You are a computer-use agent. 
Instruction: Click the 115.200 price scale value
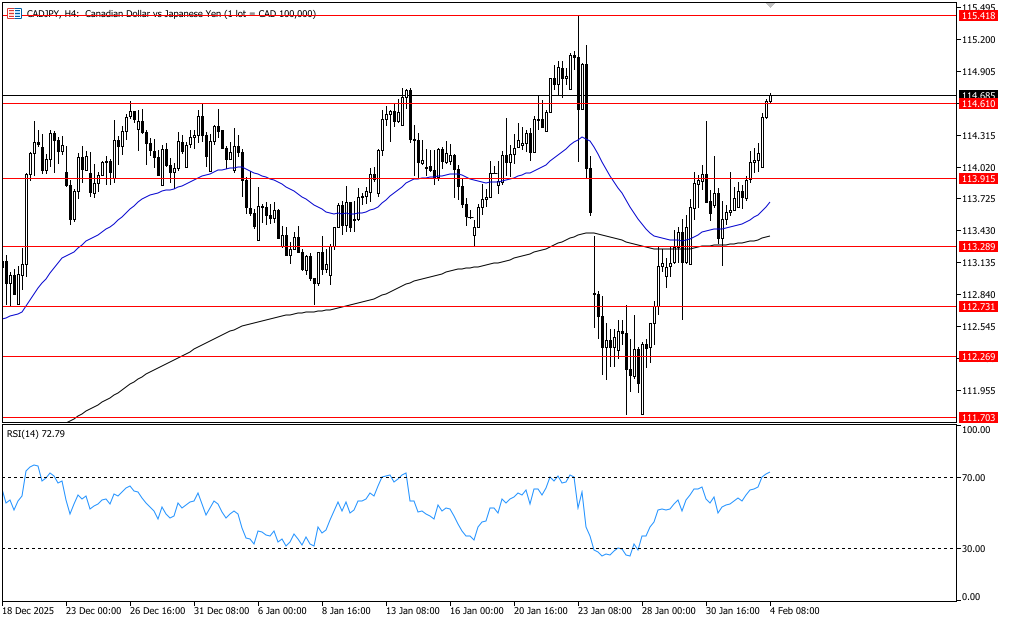coord(977,40)
